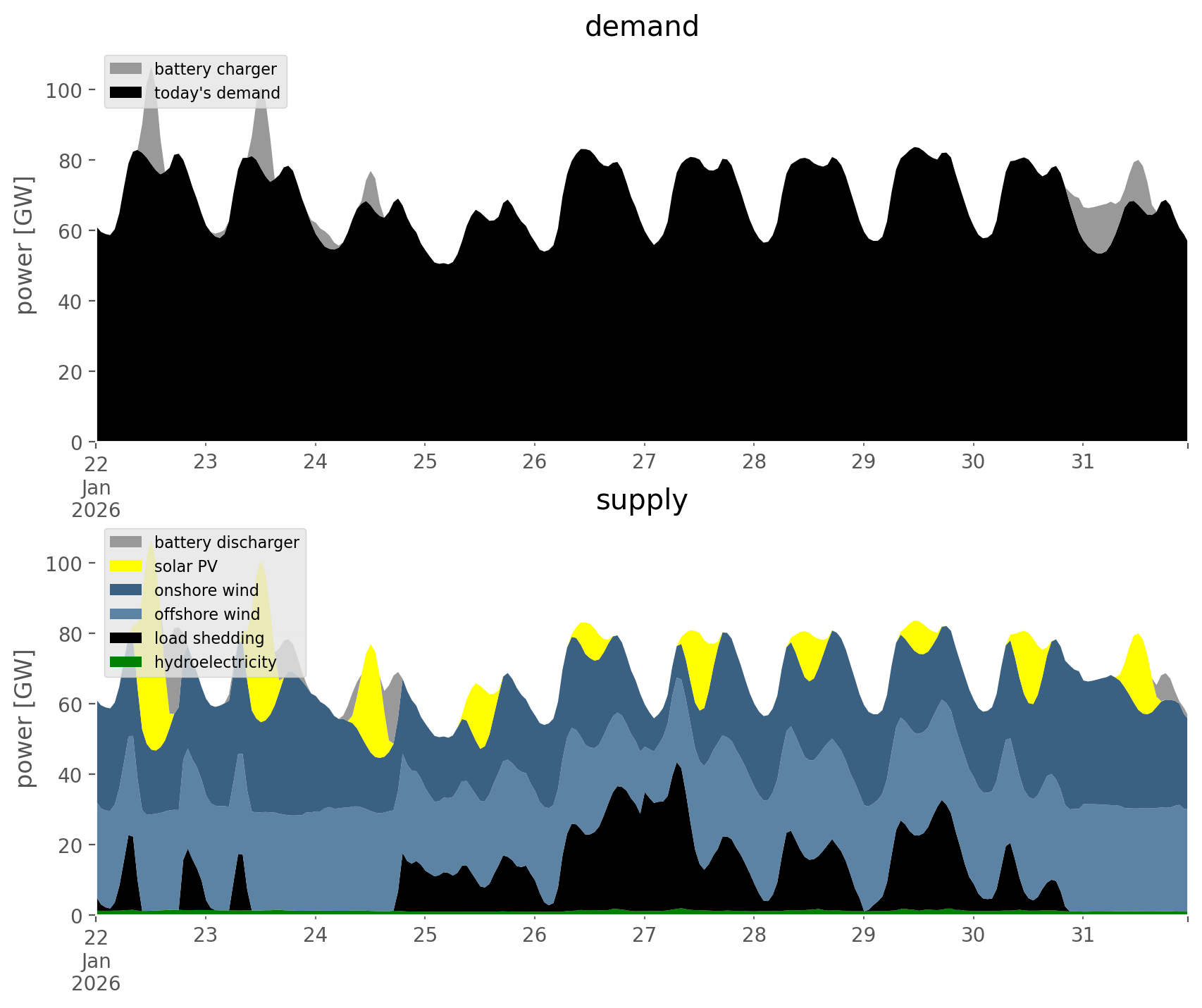Click the green hydroelectricity legend swatch
Screen dimensions: 1202x1008
tap(126, 662)
